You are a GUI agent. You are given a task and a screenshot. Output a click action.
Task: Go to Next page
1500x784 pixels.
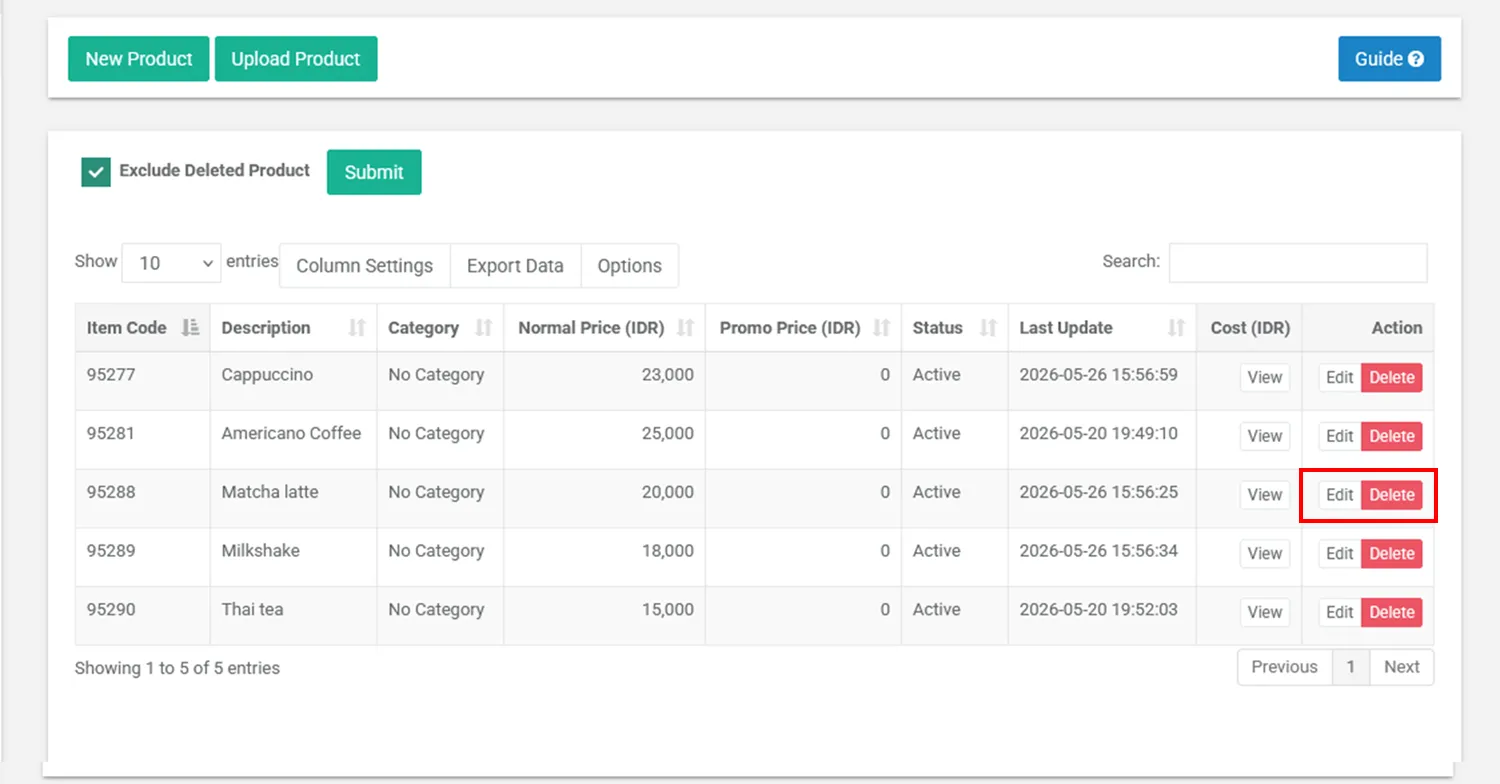coord(1401,667)
